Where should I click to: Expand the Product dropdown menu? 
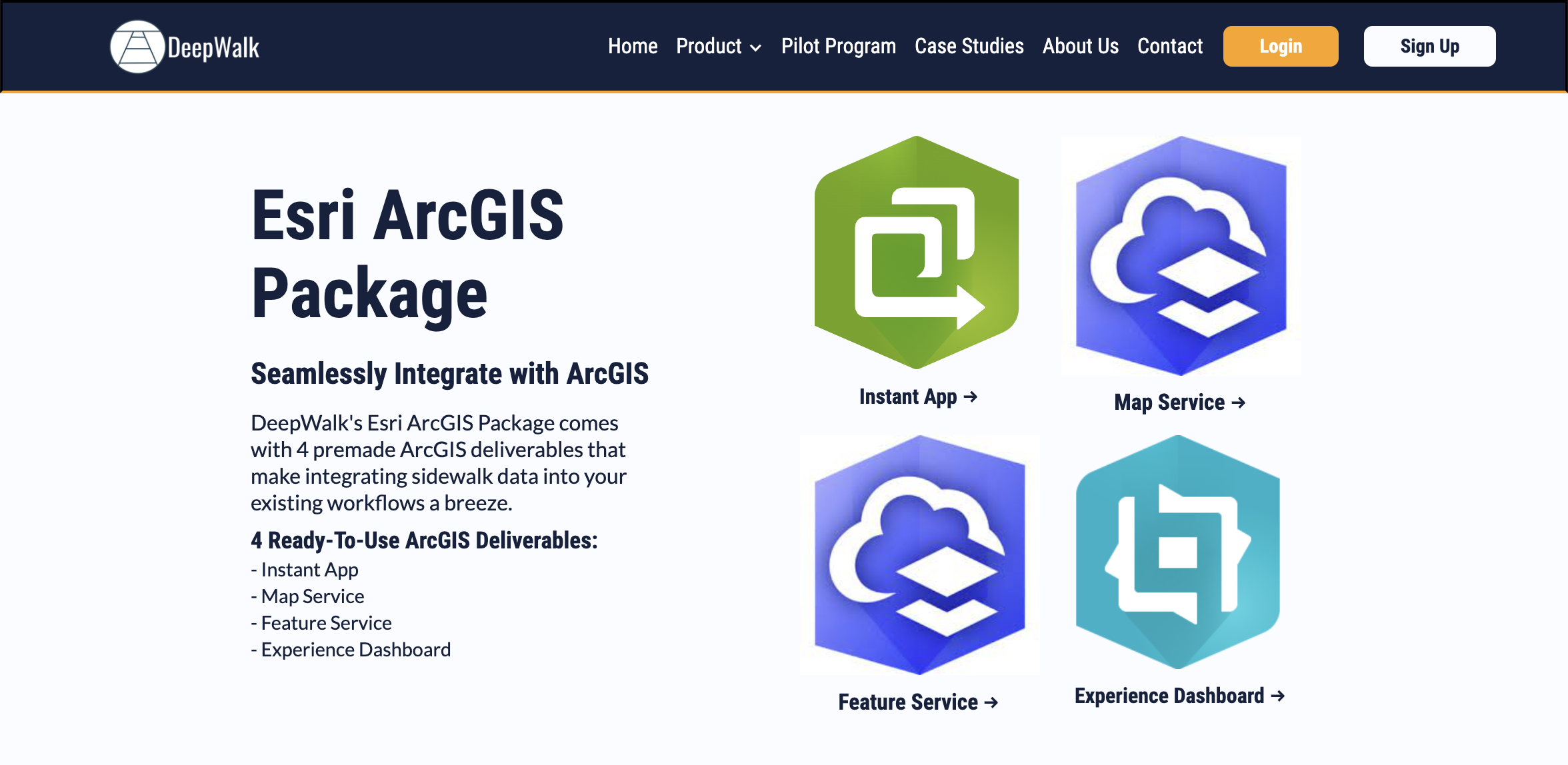pos(709,46)
